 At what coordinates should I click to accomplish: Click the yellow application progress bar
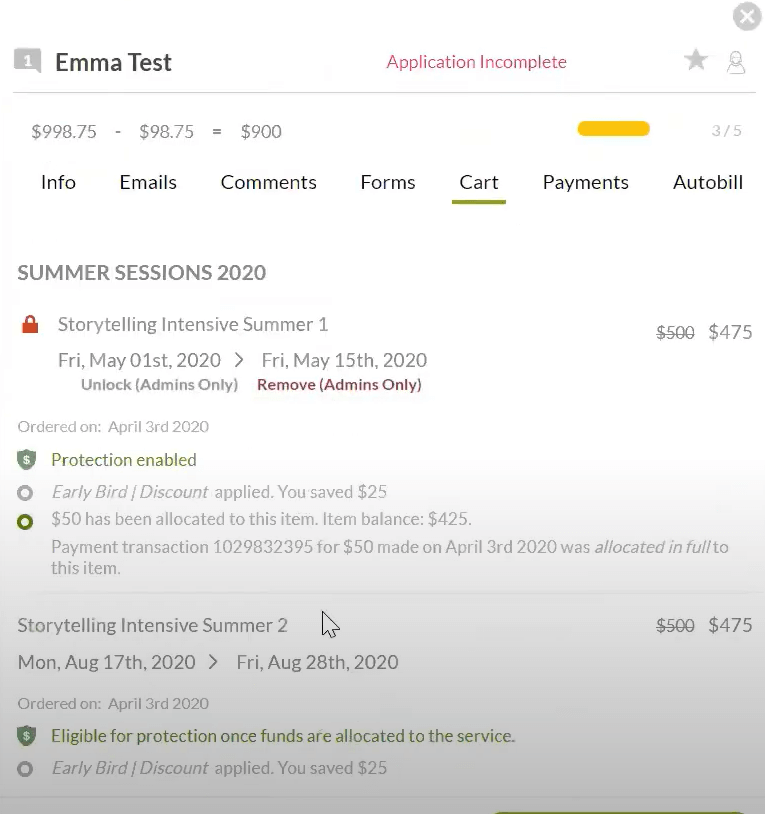coord(613,129)
